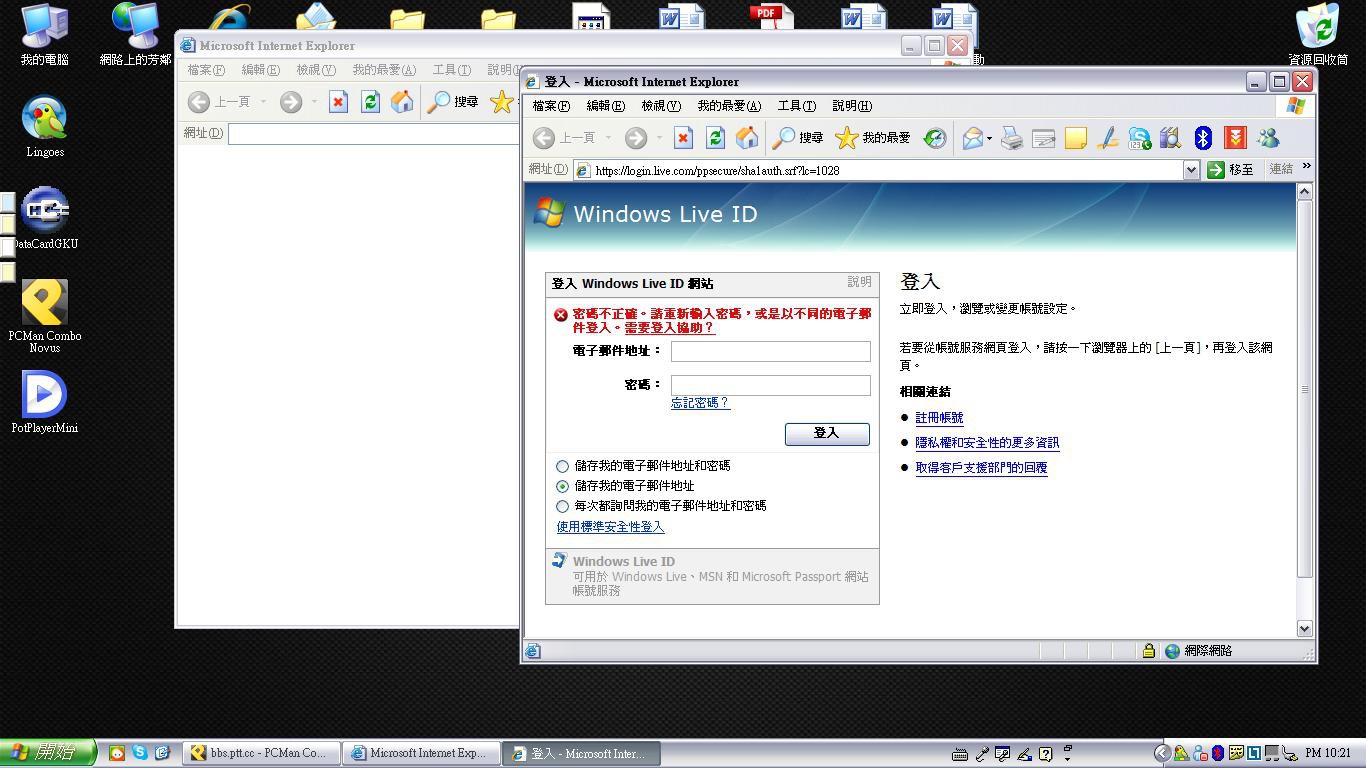The width and height of the screenshot is (1366, 768).
Task: Expand the toolbar overflow chevron beside 連結
Action: pos(1306,167)
